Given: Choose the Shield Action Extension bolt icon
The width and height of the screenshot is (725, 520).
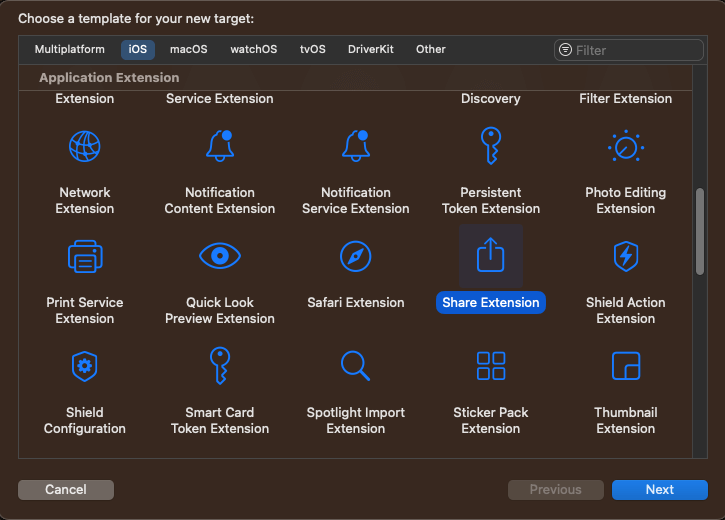Looking at the screenshot, I should click(626, 256).
